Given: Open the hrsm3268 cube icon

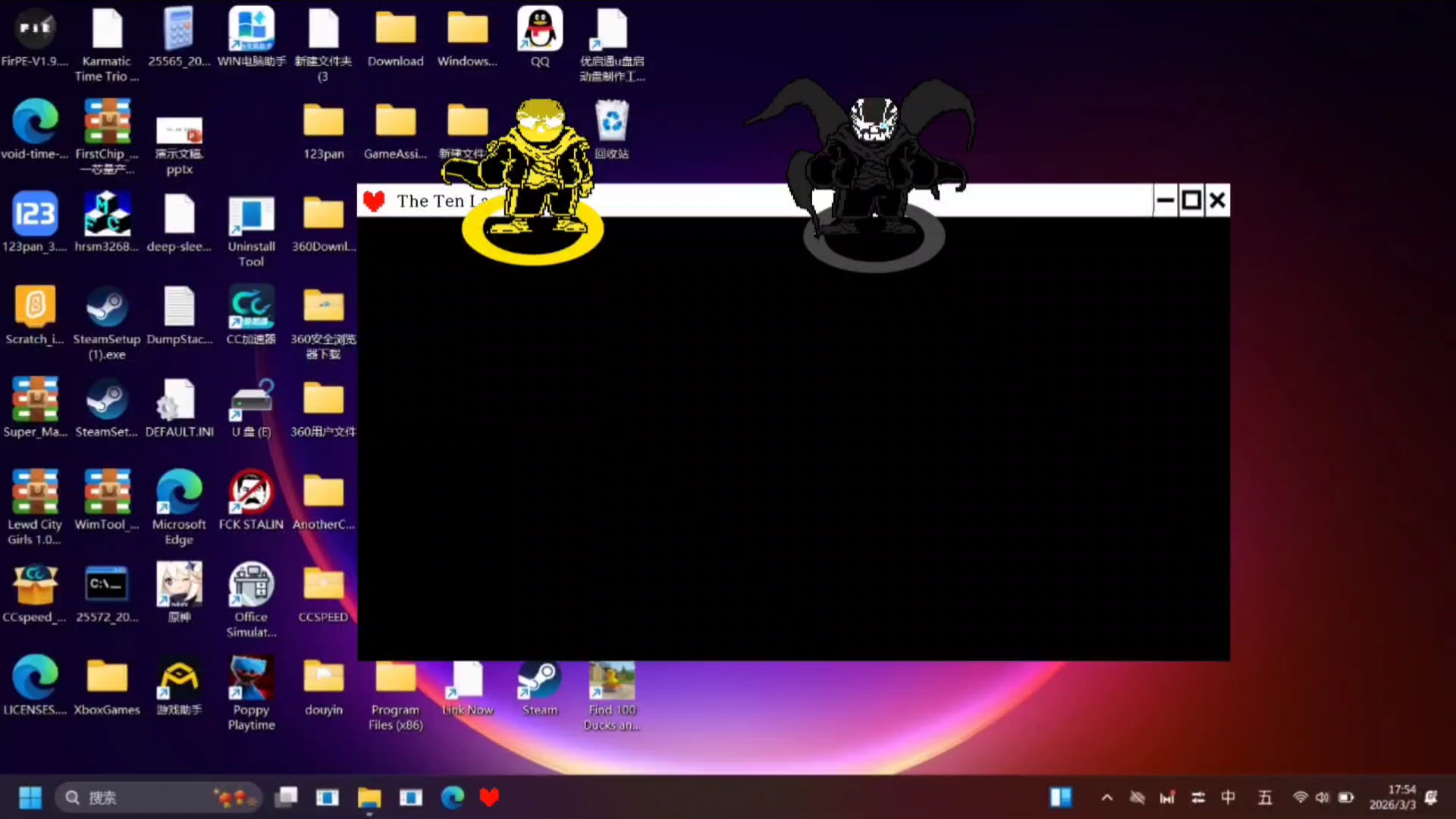Looking at the screenshot, I should pos(107,214).
